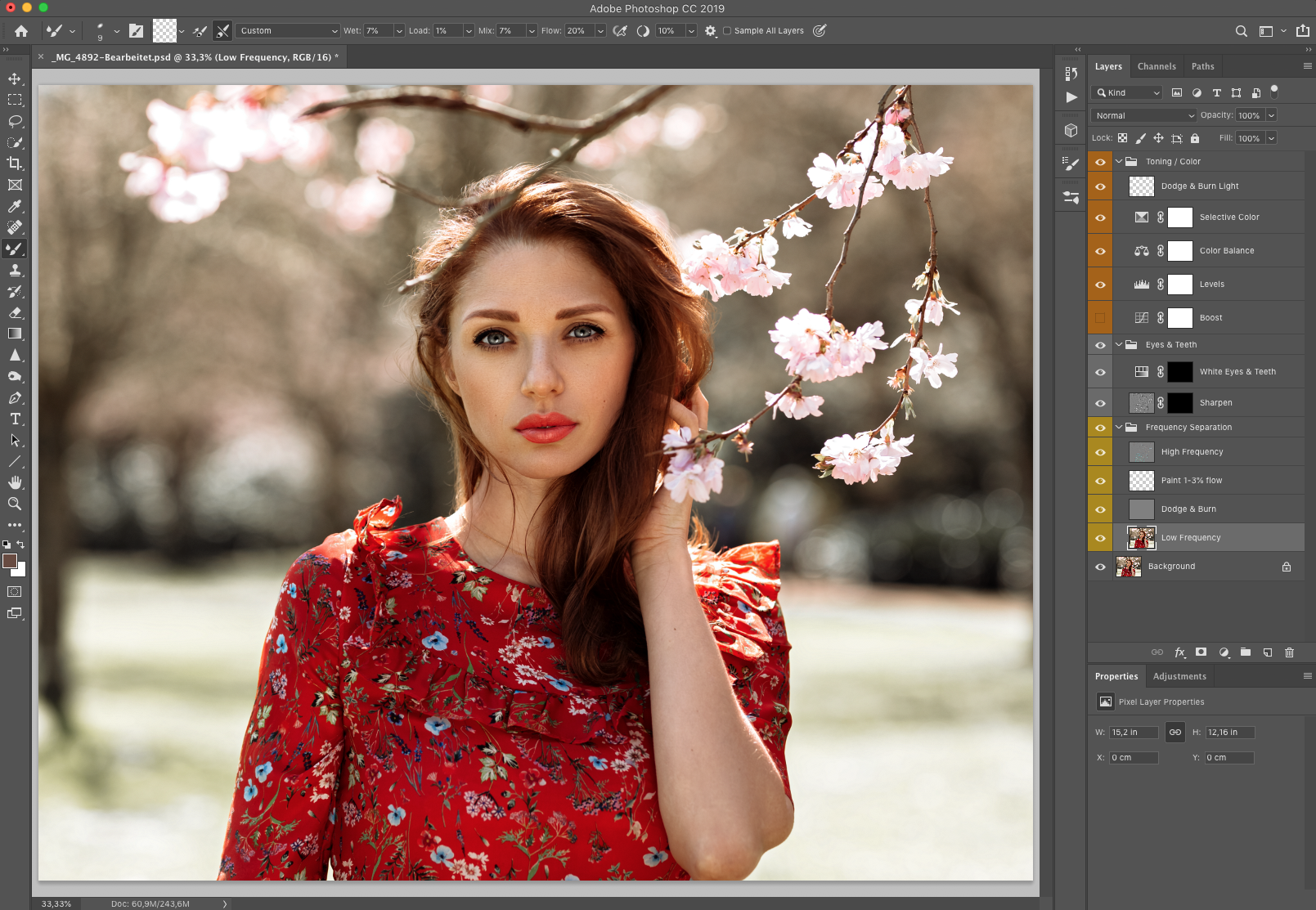Select the Horizontal Type tool
Image resolution: width=1316 pixels, height=910 pixels.
15,419
